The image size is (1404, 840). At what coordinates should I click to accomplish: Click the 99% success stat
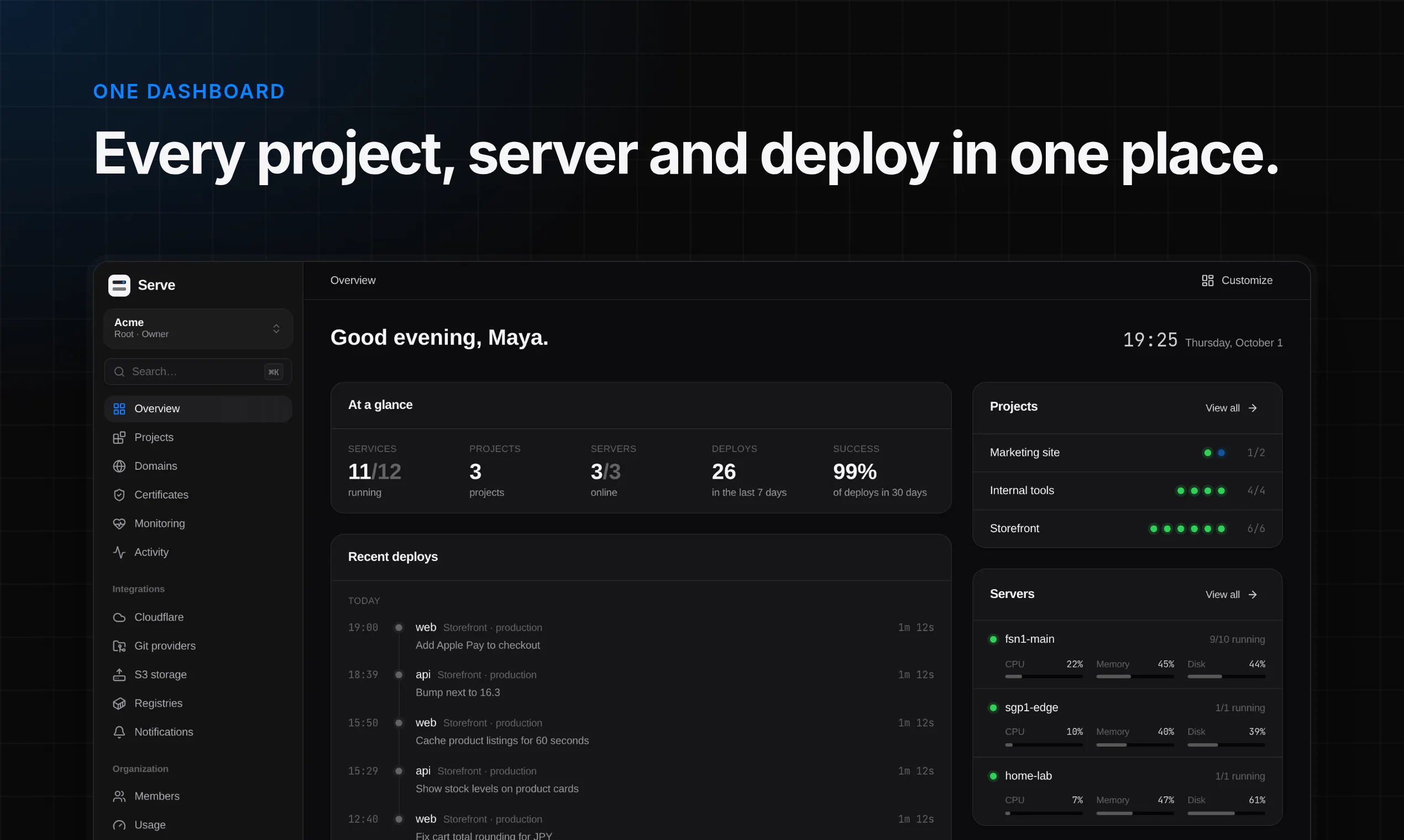click(880, 471)
